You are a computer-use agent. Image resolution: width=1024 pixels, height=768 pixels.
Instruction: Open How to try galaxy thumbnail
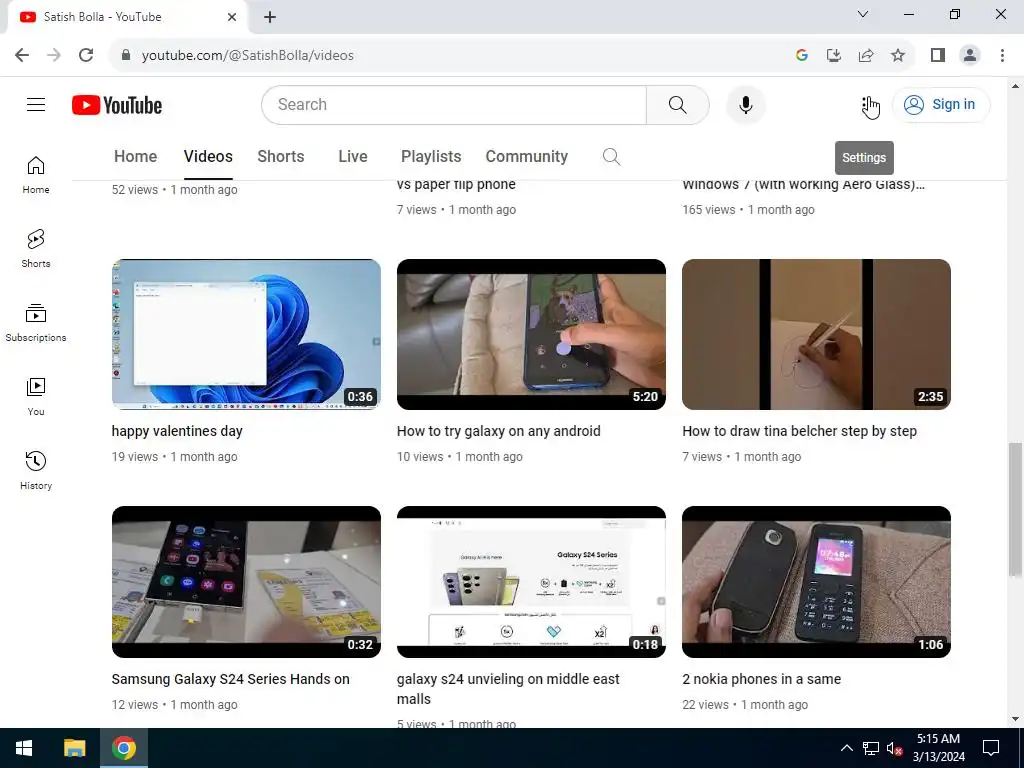531,334
